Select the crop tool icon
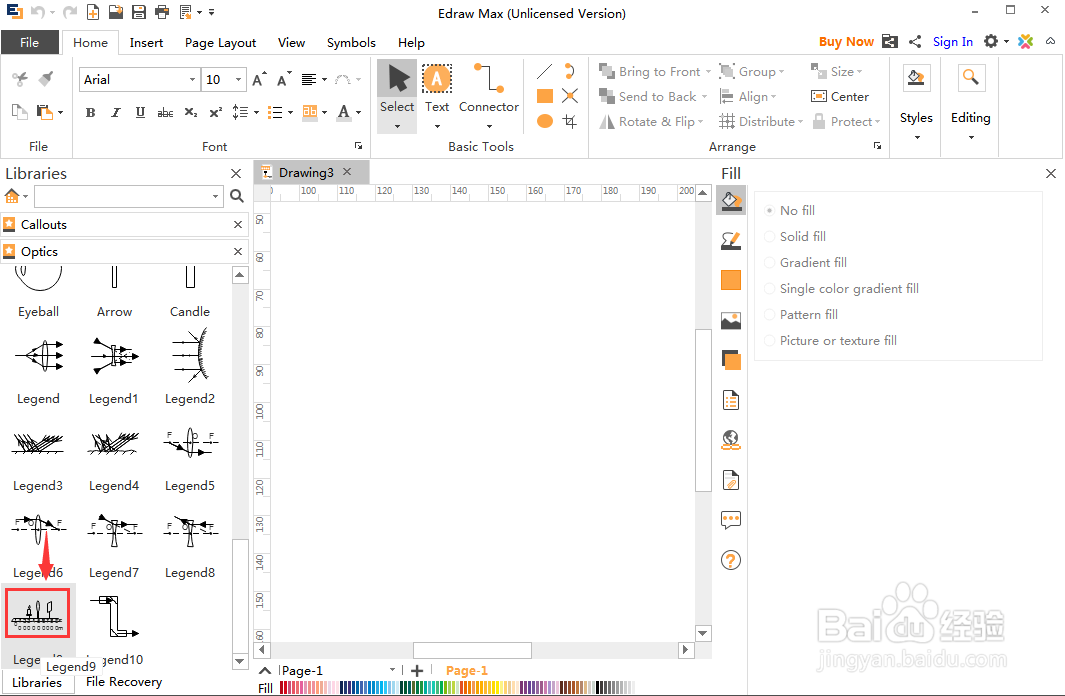The image size is (1065, 696). pos(570,122)
